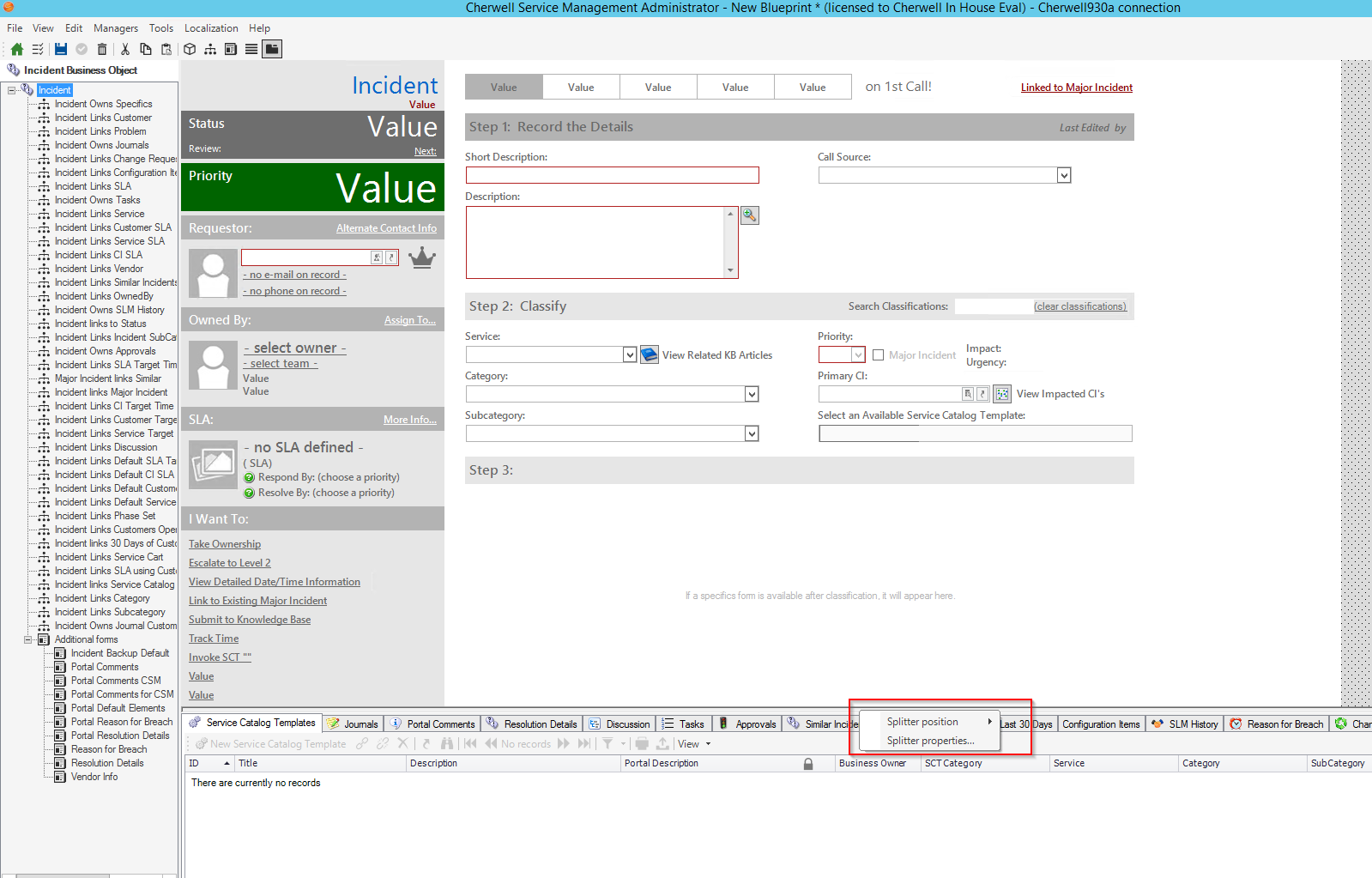Expand the Category dropdown list
1372x878 pixels.
pyautogui.click(x=752, y=394)
